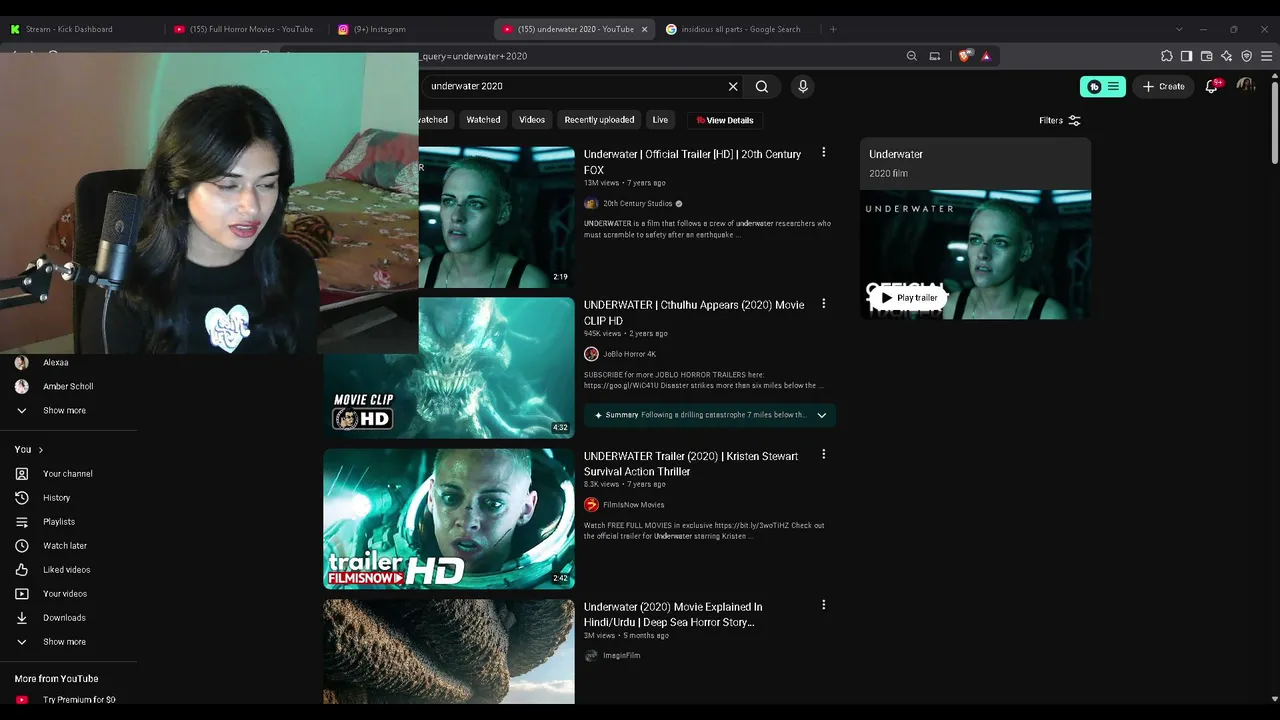Open the Brave Rewards triangle icon
The image size is (1280, 720).
pyautogui.click(x=986, y=56)
